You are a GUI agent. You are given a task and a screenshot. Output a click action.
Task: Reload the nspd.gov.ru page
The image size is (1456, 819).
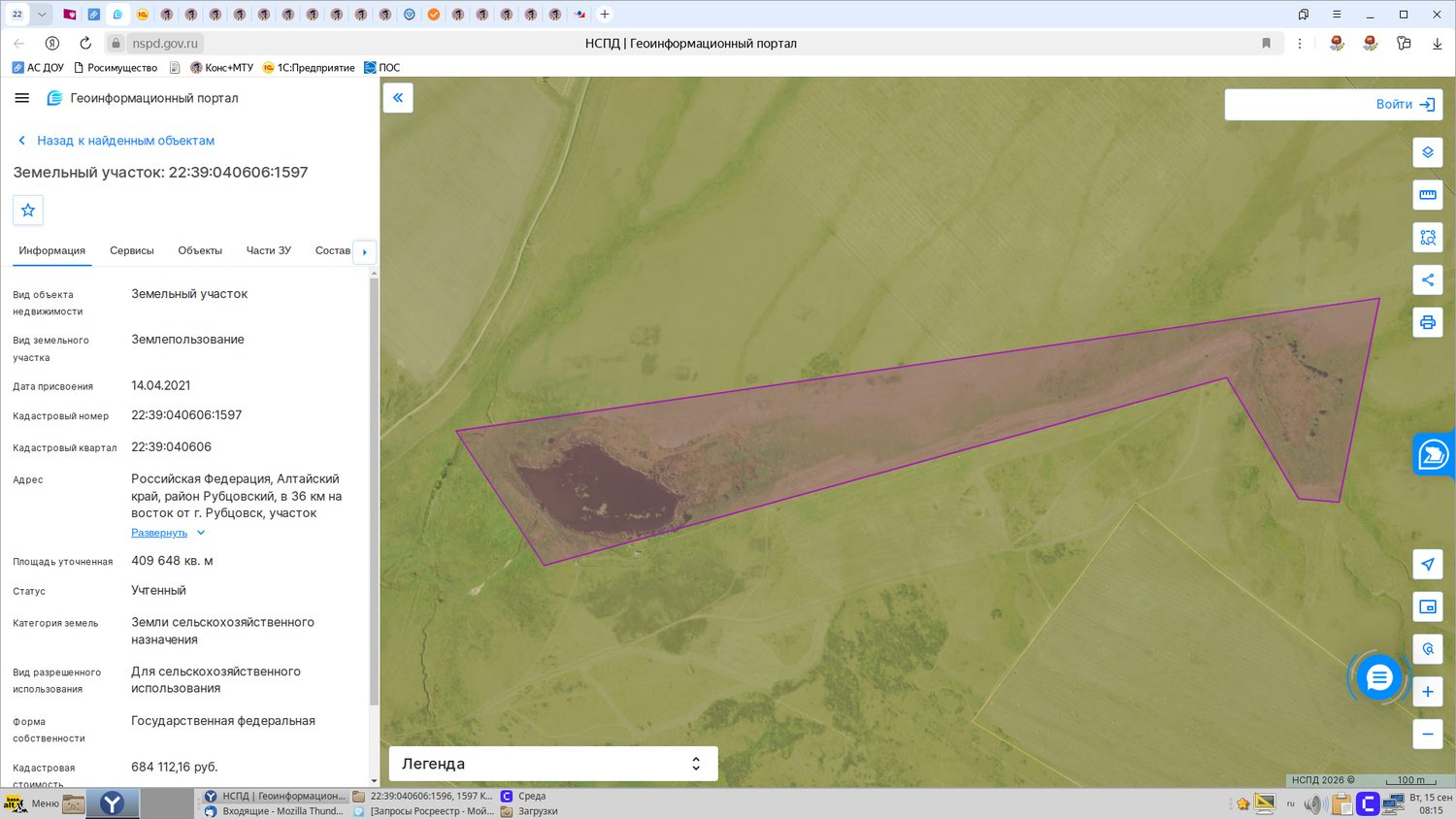[x=85, y=44]
